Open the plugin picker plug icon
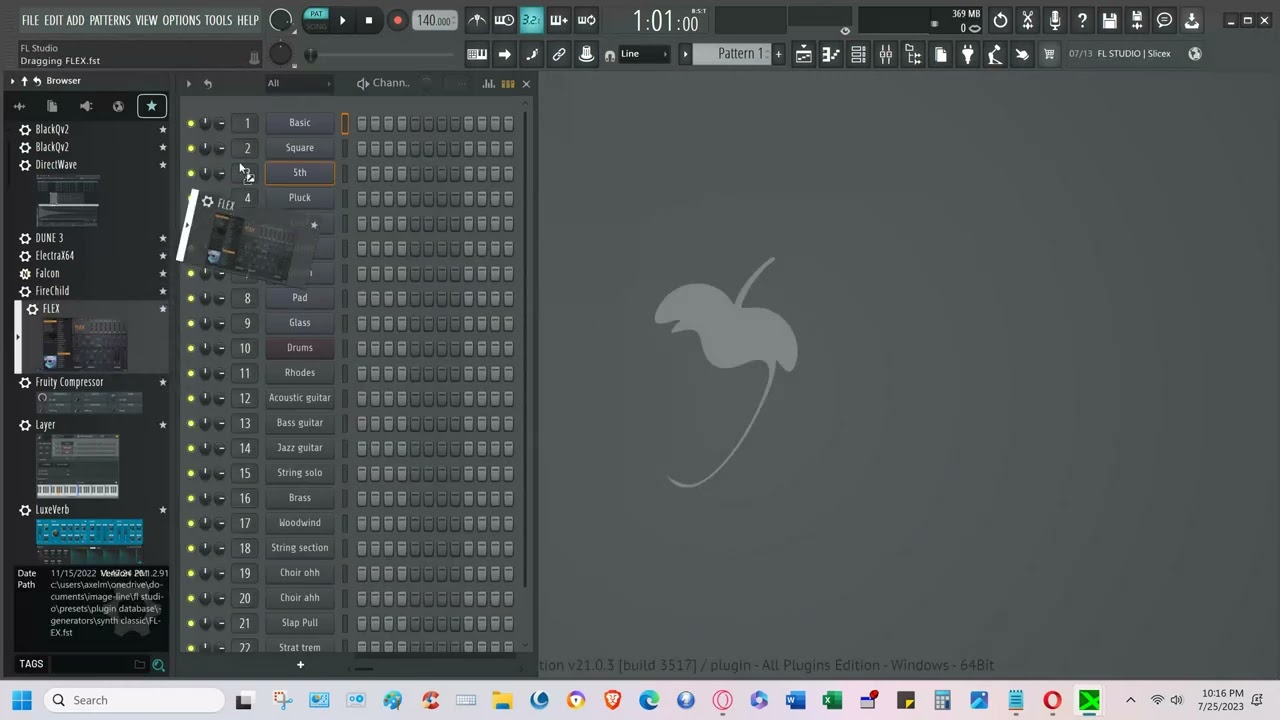Image resolution: width=1280 pixels, height=720 pixels. 967,54
